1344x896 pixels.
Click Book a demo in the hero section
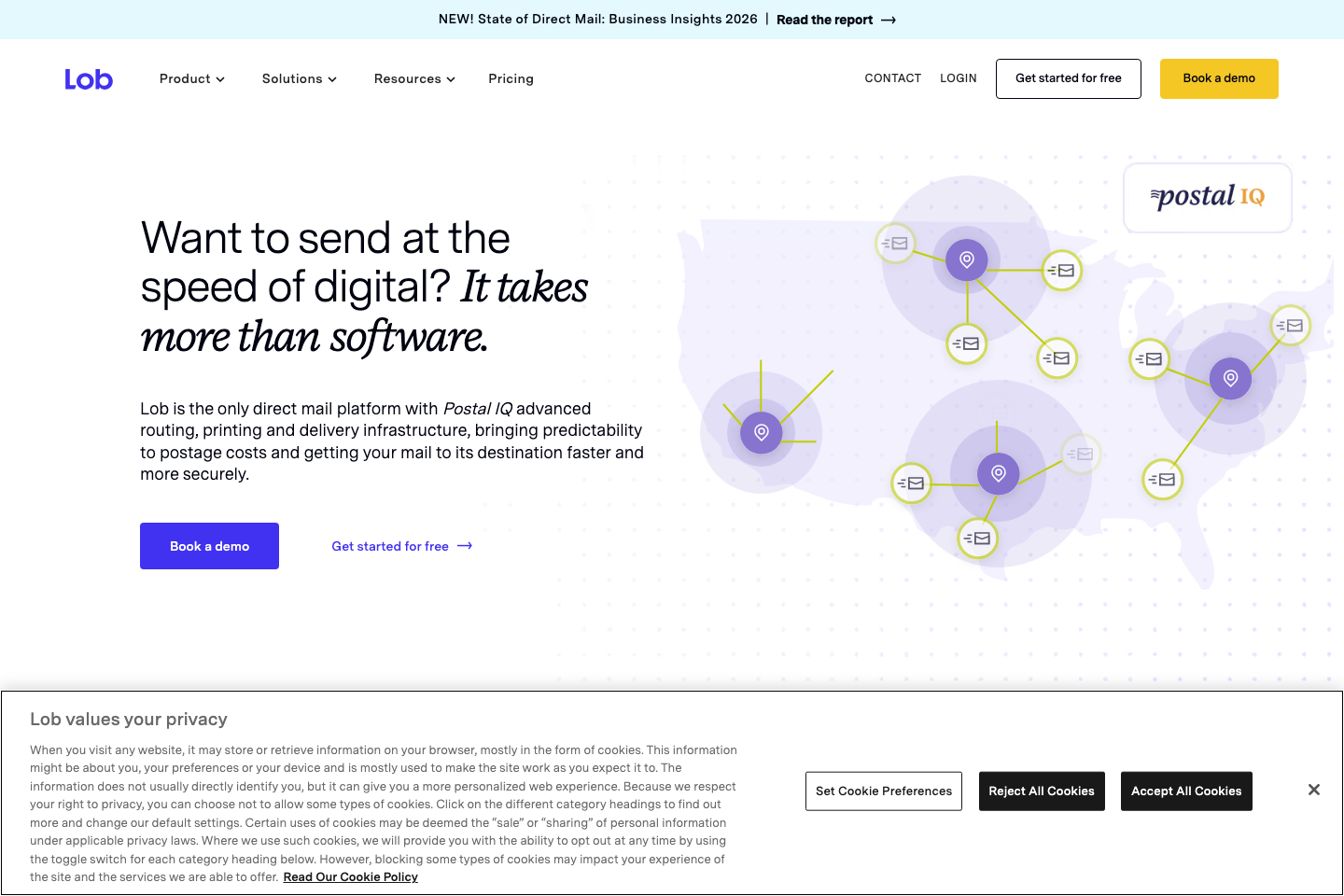pyautogui.click(x=209, y=546)
